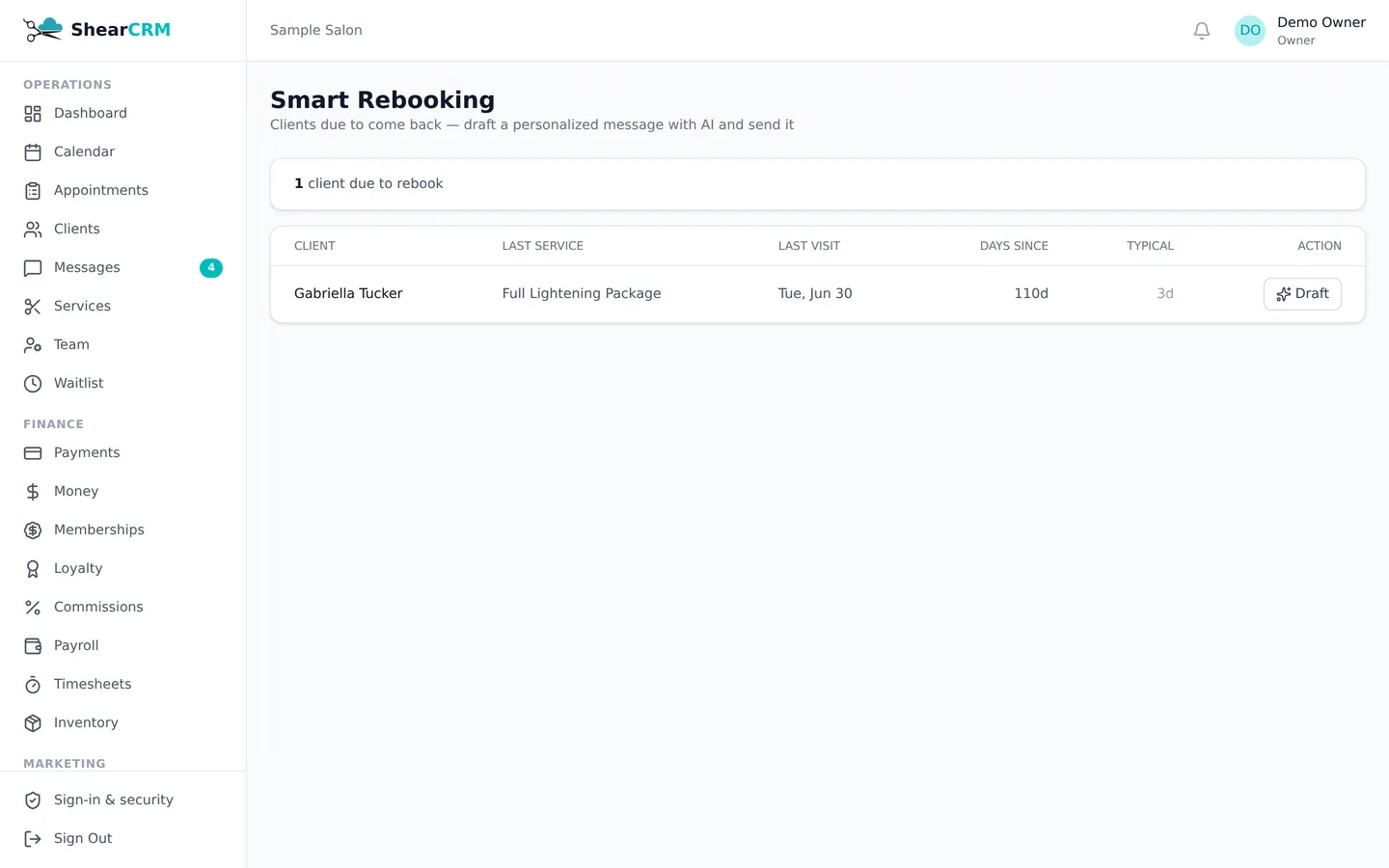Click the Appointments clipboard icon
The image size is (1389, 868).
(x=33, y=191)
